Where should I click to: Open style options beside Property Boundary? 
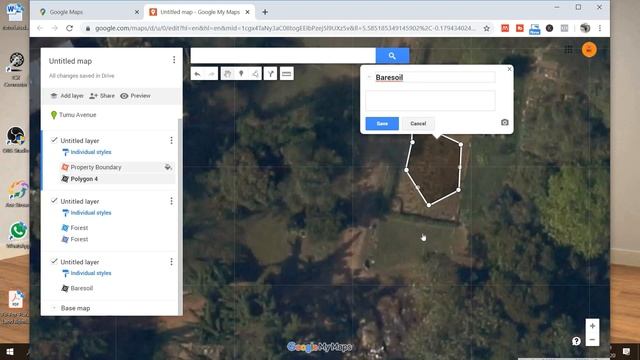point(168,167)
